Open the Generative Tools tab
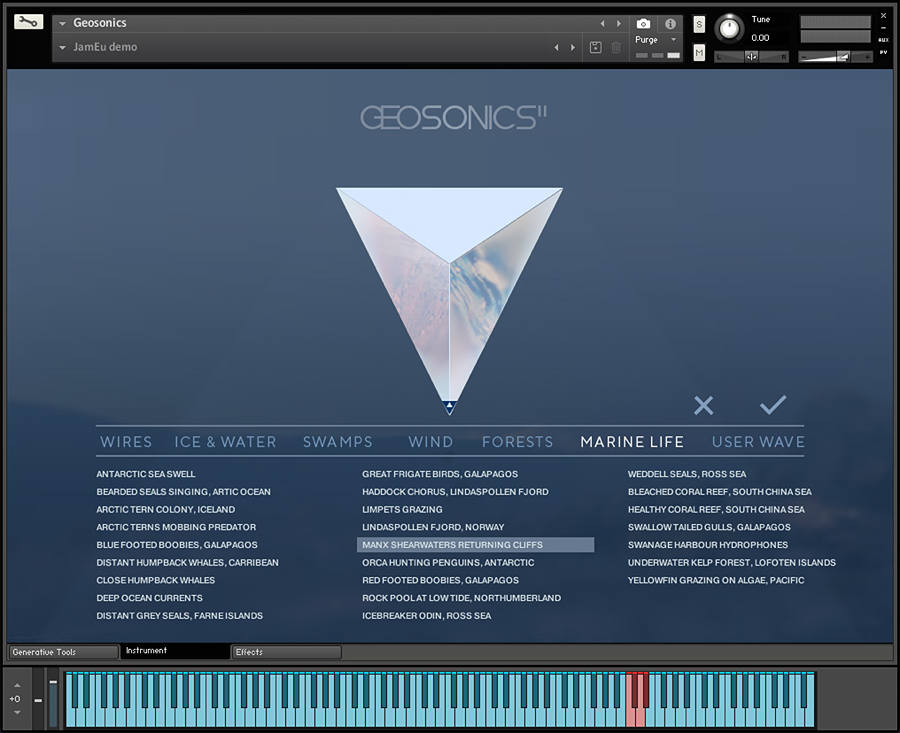This screenshot has height=733, width=900. (63, 652)
